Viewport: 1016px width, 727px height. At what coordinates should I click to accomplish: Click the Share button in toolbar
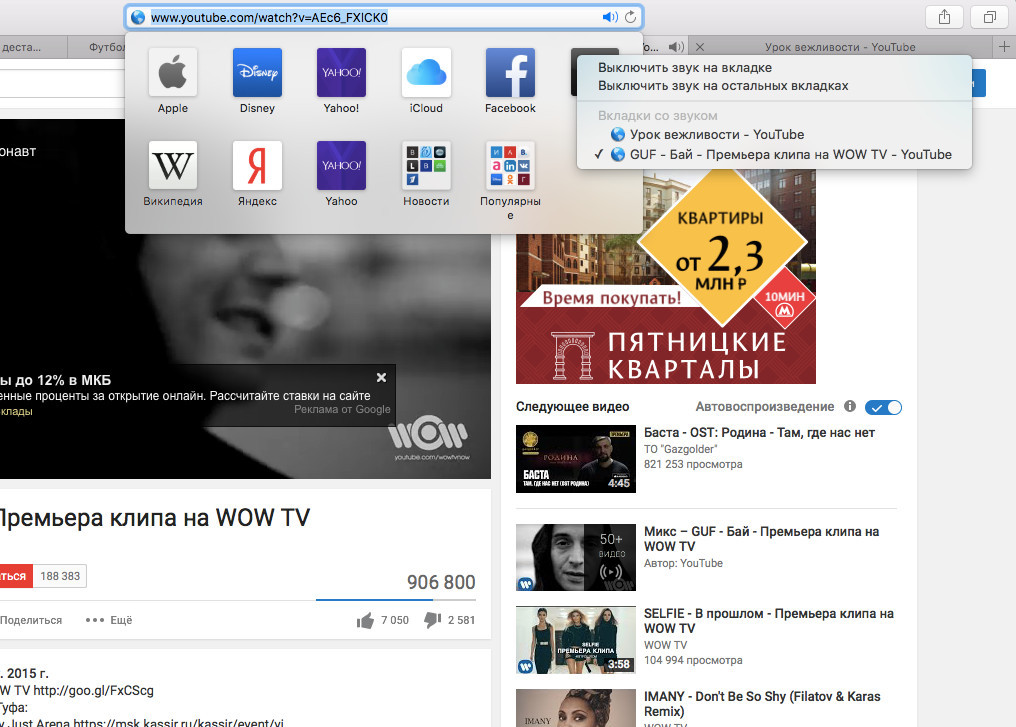pyautogui.click(x=943, y=17)
